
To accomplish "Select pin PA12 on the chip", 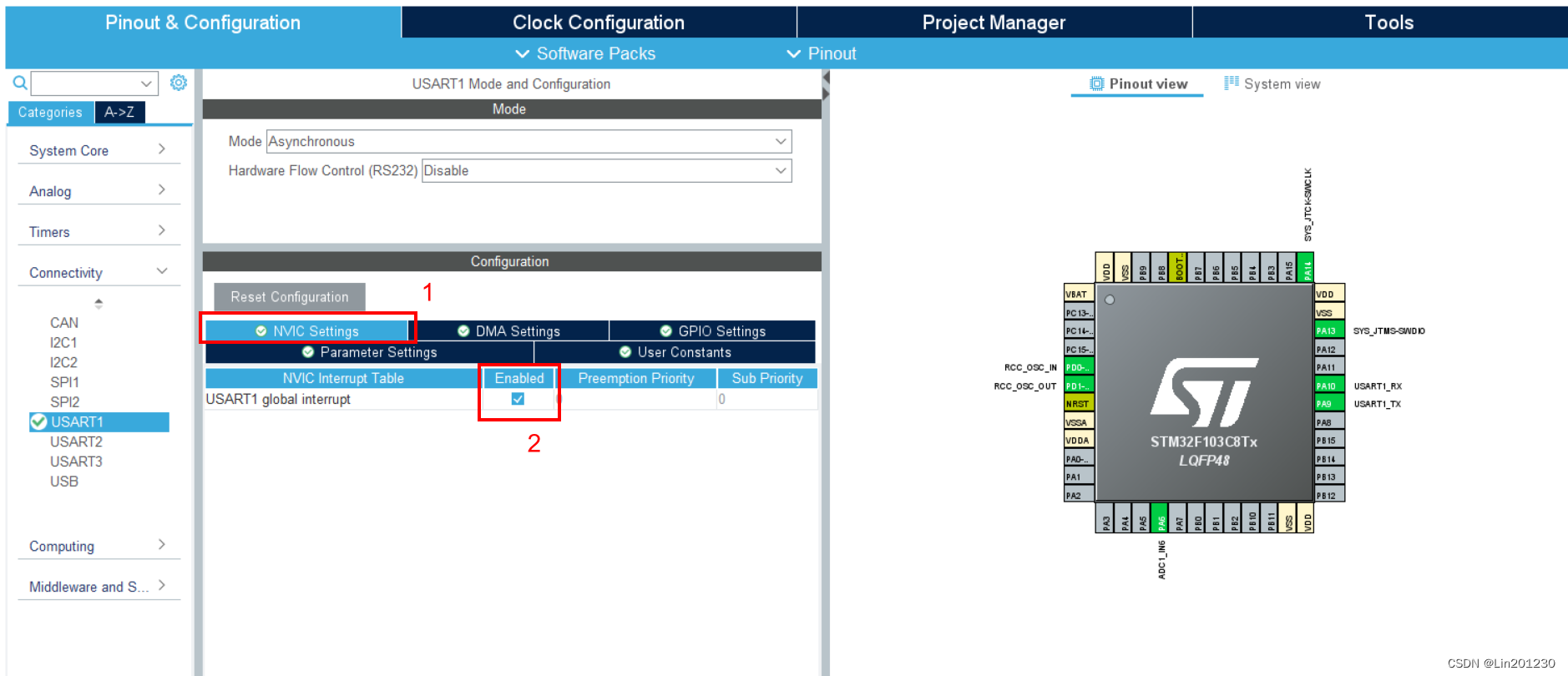I will point(1329,349).
